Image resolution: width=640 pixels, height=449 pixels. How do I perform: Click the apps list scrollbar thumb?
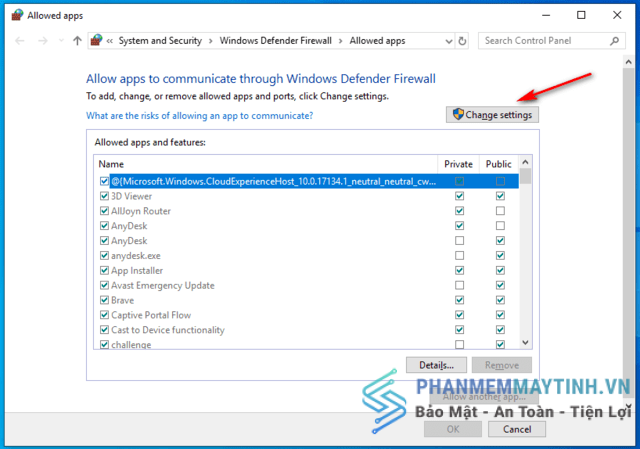coord(526,176)
